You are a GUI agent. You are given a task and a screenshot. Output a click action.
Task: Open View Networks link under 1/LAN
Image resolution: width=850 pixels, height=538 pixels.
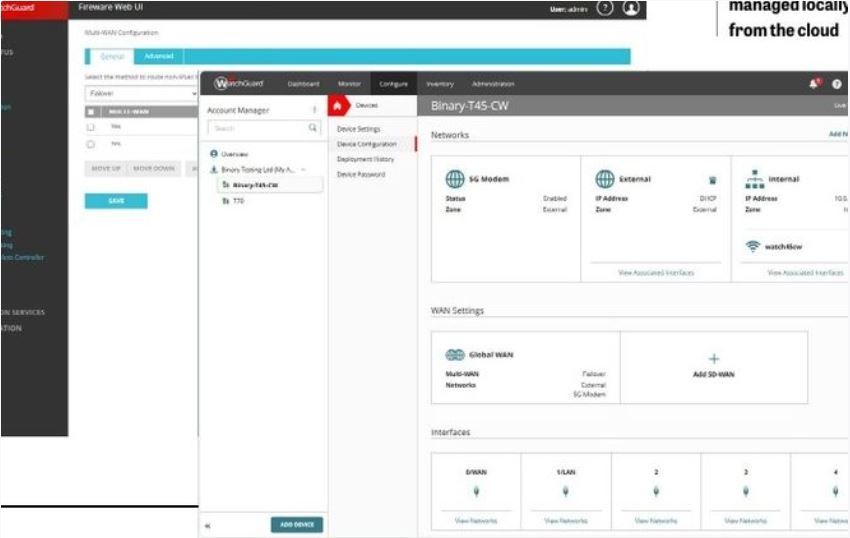[565, 521]
